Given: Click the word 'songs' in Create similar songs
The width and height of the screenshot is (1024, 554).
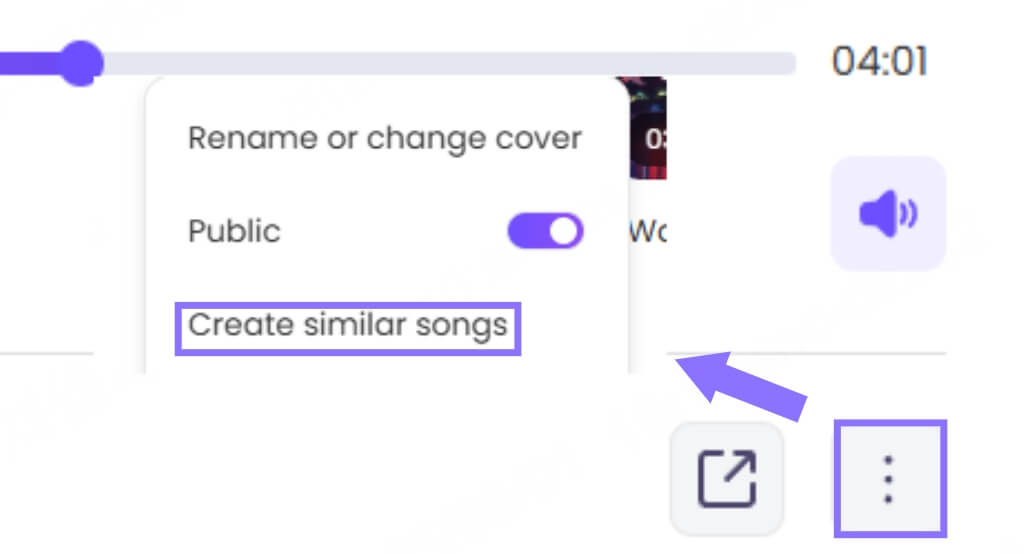Looking at the screenshot, I should click(x=466, y=325).
